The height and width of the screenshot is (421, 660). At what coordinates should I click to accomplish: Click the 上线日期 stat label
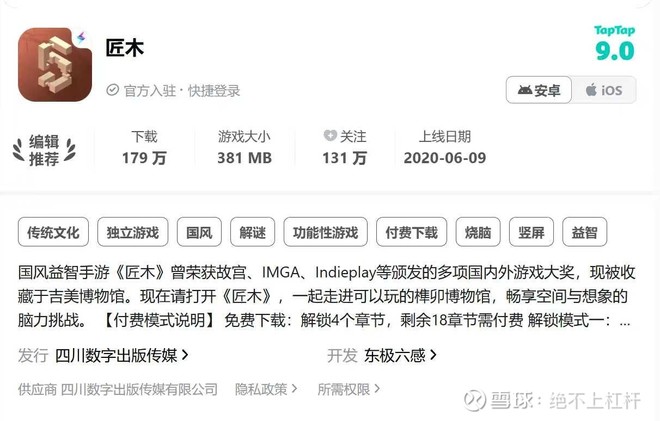pos(445,136)
